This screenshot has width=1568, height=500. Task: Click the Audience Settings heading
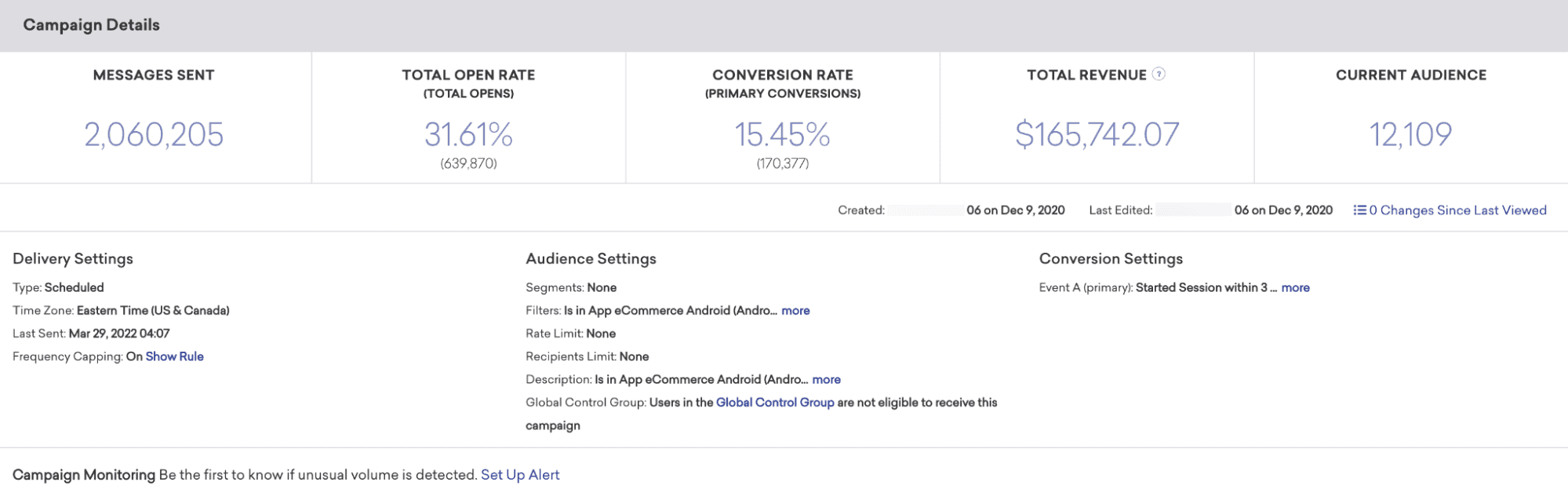(x=591, y=259)
